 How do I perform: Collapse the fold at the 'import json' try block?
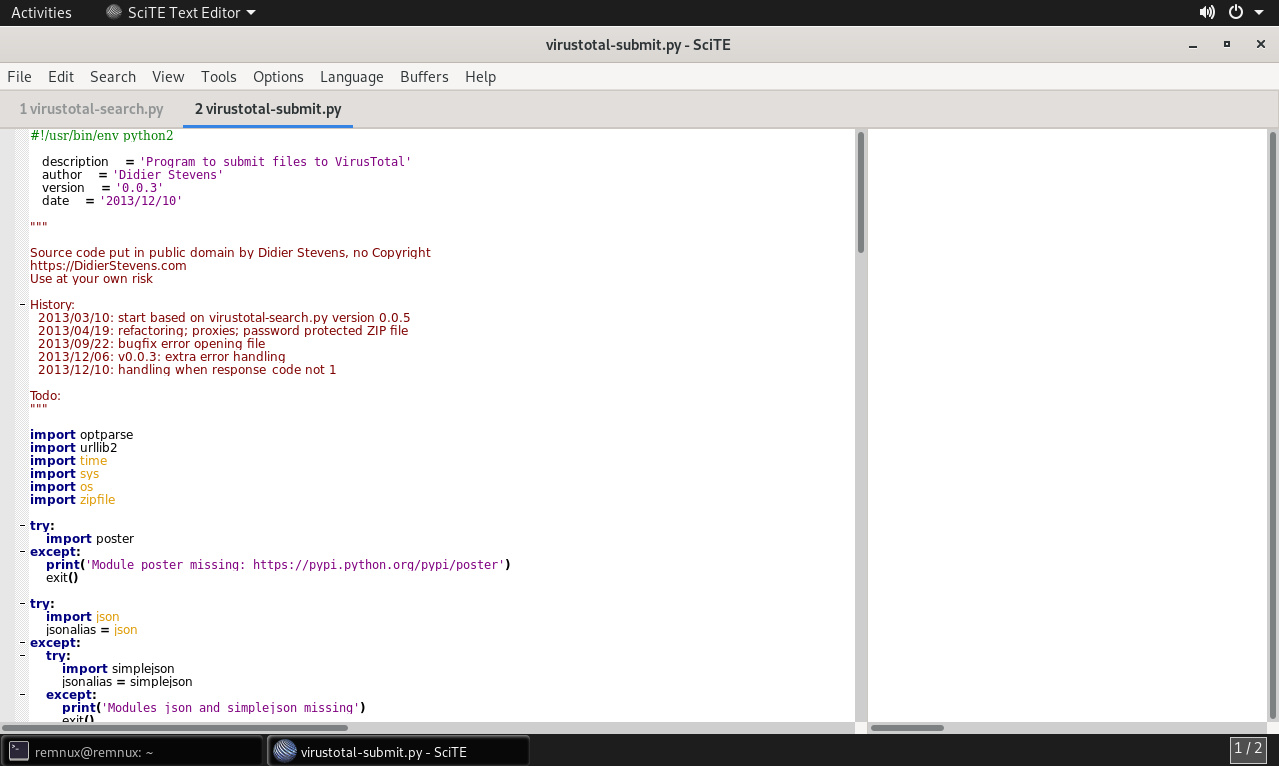(23, 604)
